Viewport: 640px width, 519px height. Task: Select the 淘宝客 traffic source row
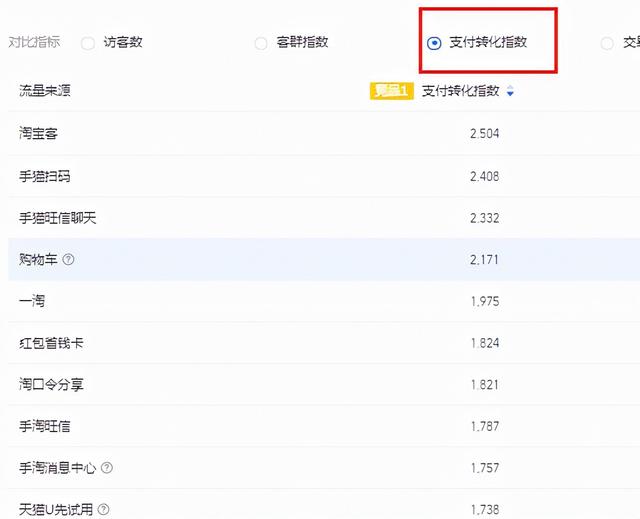tap(38, 134)
